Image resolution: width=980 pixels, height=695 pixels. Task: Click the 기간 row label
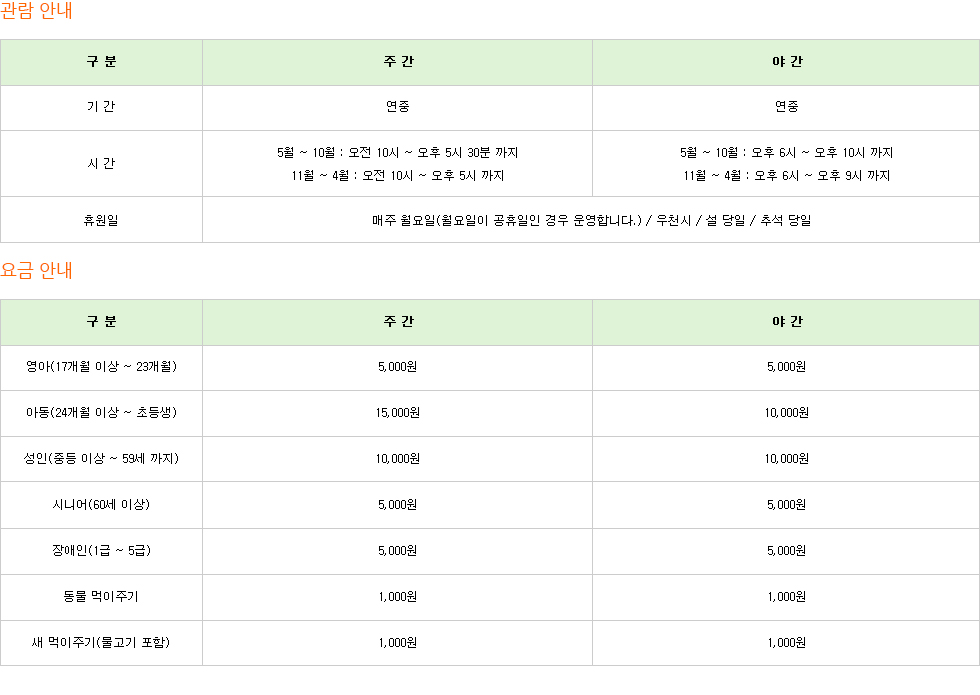pos(101,107)
